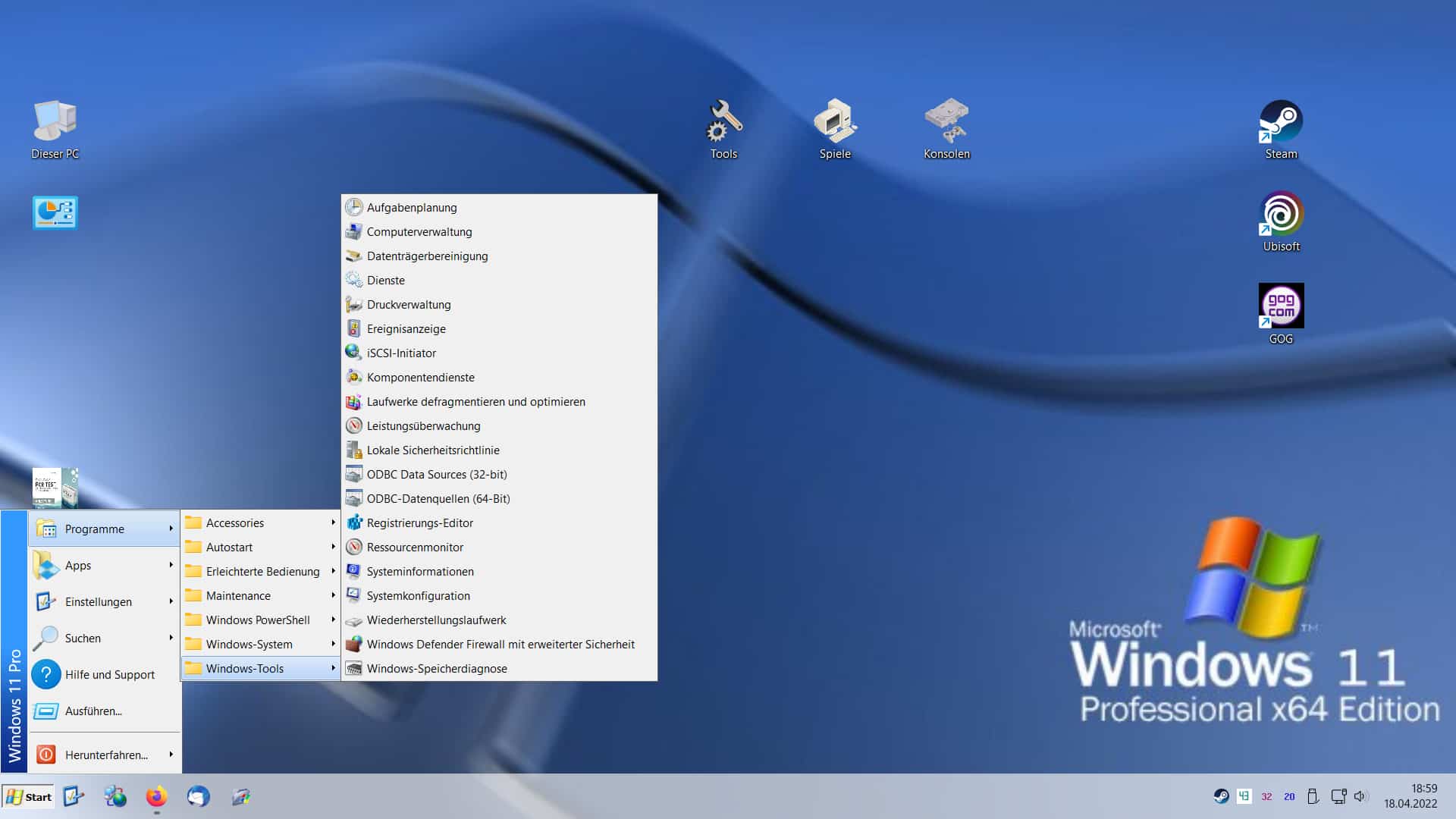Open Komponentendienste

tap(499, 377)
